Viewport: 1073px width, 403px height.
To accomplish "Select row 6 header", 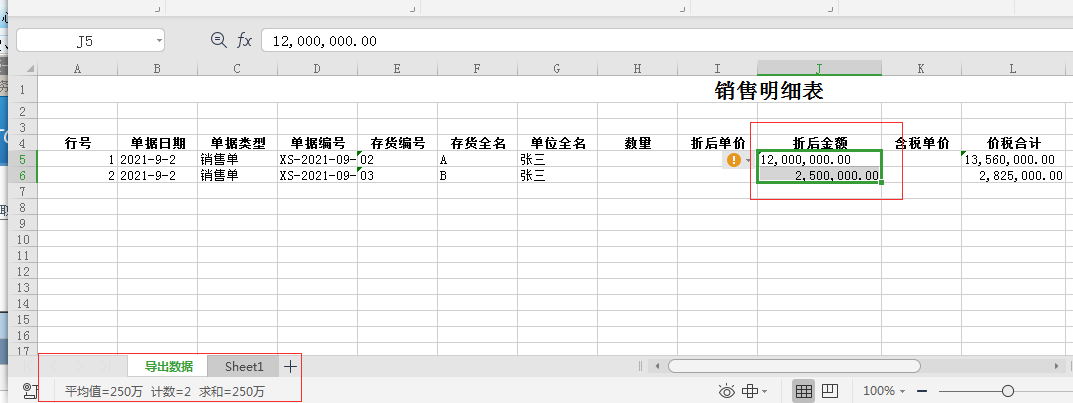I will (23, 176).
